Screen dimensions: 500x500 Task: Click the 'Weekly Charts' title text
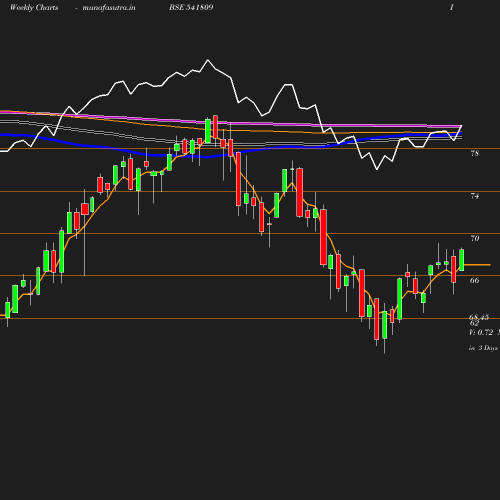(x=34, y=8)
